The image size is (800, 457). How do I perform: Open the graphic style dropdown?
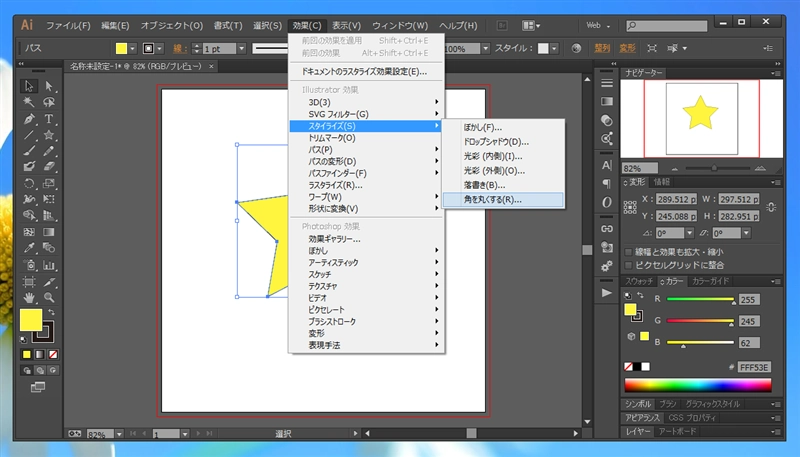(x=555, y=48)
